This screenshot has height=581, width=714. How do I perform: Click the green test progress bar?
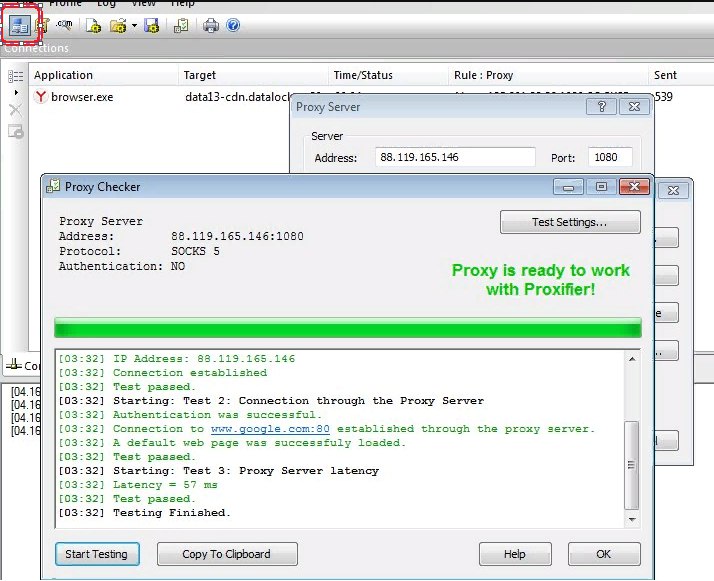[x=348, y=327]
